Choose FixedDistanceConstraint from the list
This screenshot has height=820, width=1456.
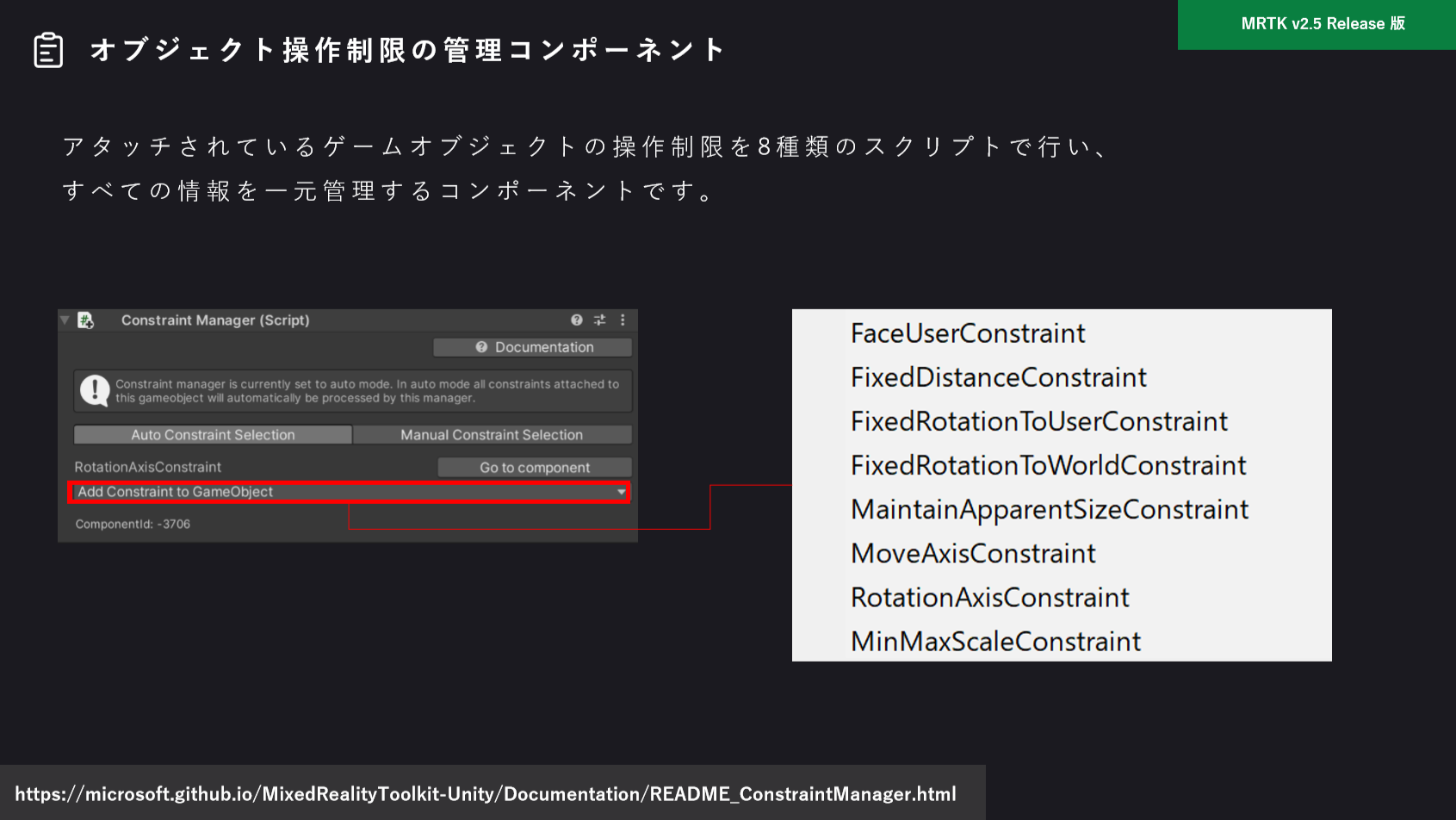coord(999,377)
